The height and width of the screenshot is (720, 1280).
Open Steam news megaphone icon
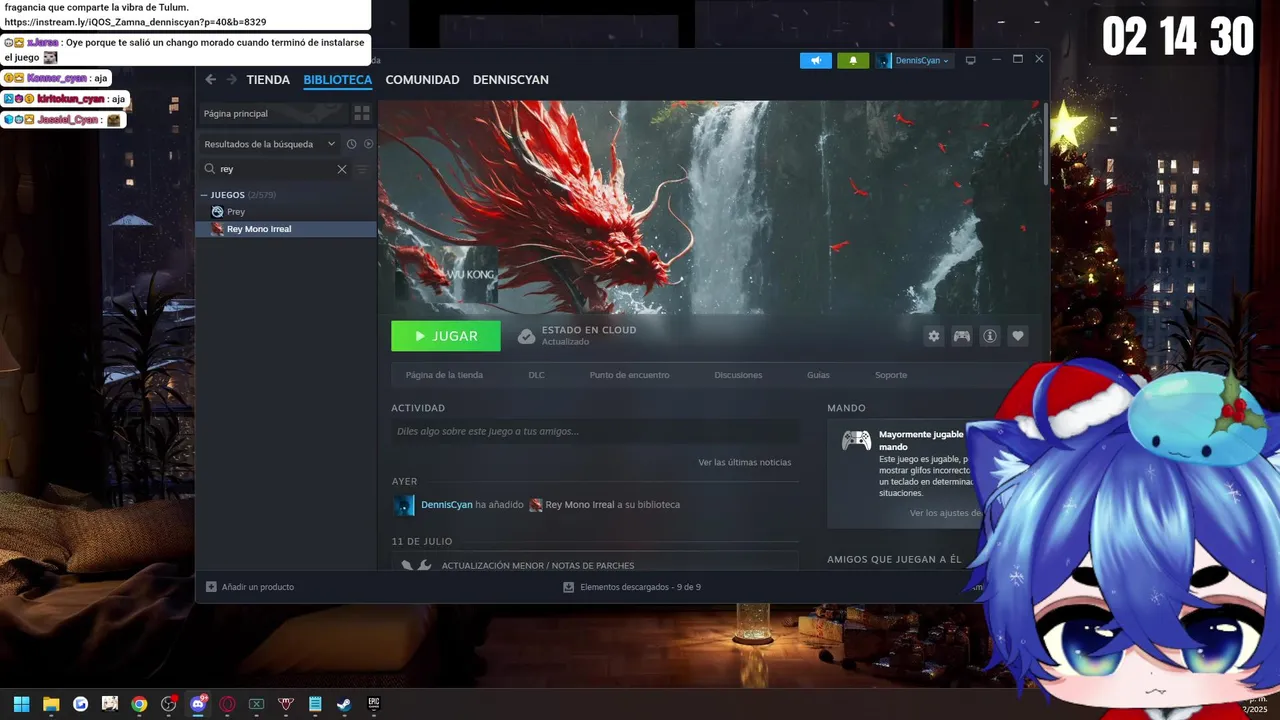(816, 60)
